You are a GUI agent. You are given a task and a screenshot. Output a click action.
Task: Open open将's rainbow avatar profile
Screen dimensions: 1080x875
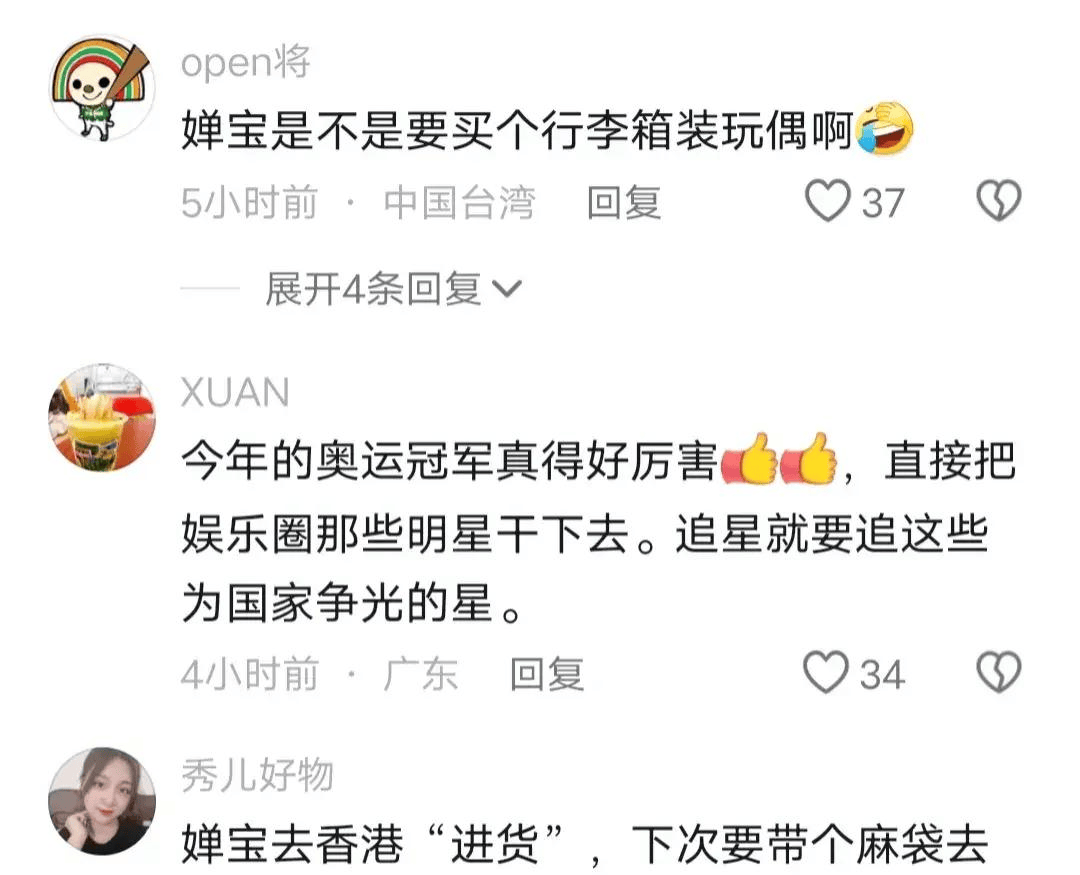[x=102, y=88]
